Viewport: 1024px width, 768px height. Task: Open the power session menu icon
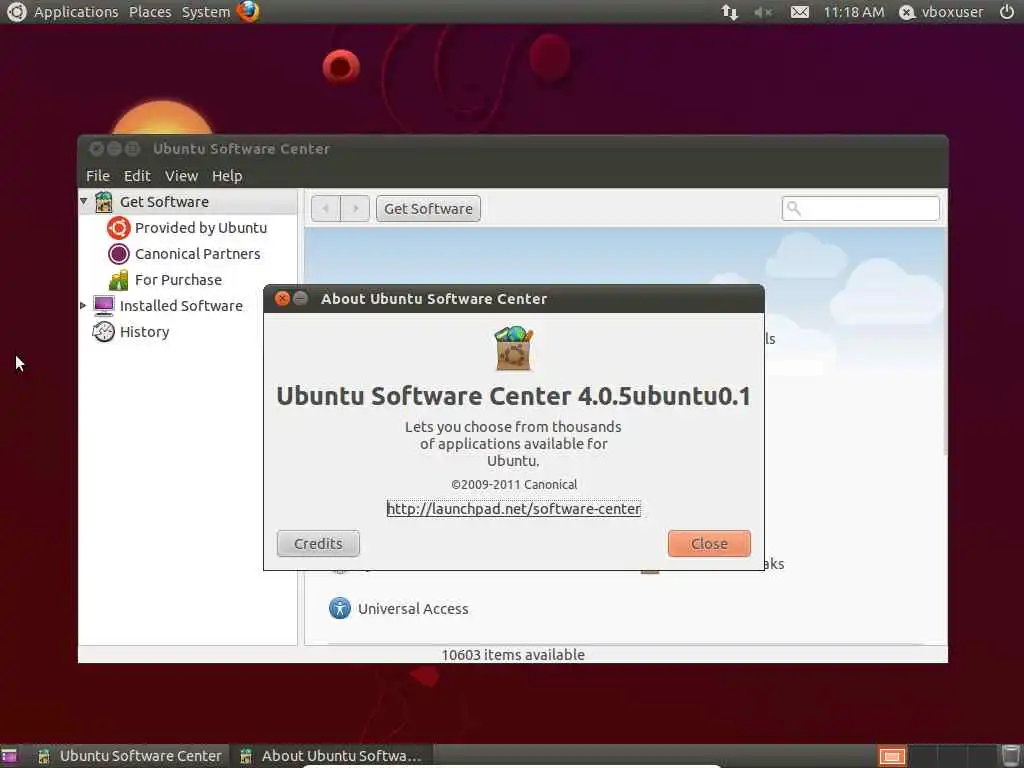tap(1007, 11)
